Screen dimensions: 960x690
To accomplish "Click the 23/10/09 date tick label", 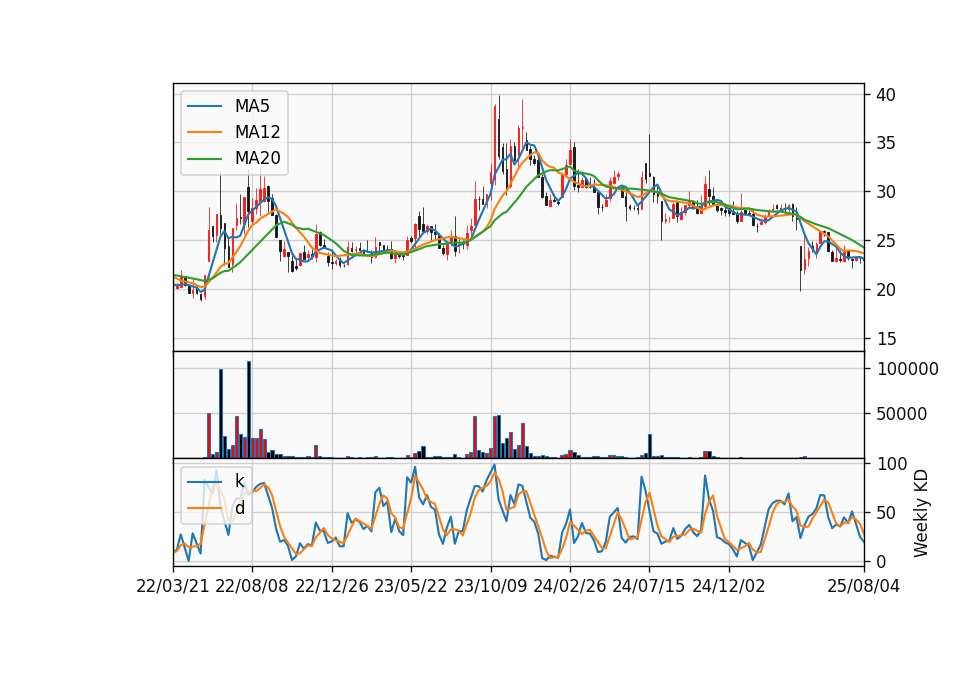I will point(490,586).
